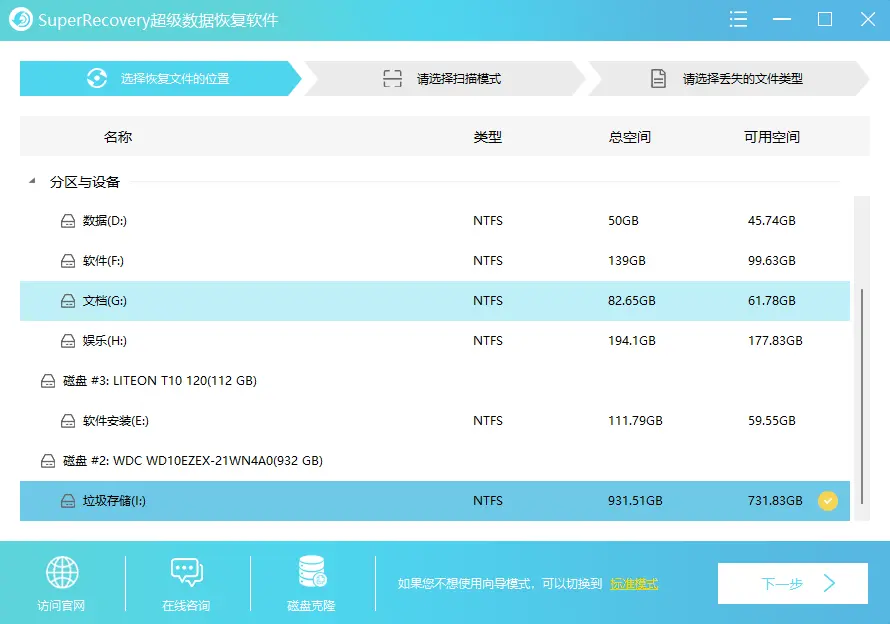Open the 选择恢复文件的位置 step tab

pos(161,78)
